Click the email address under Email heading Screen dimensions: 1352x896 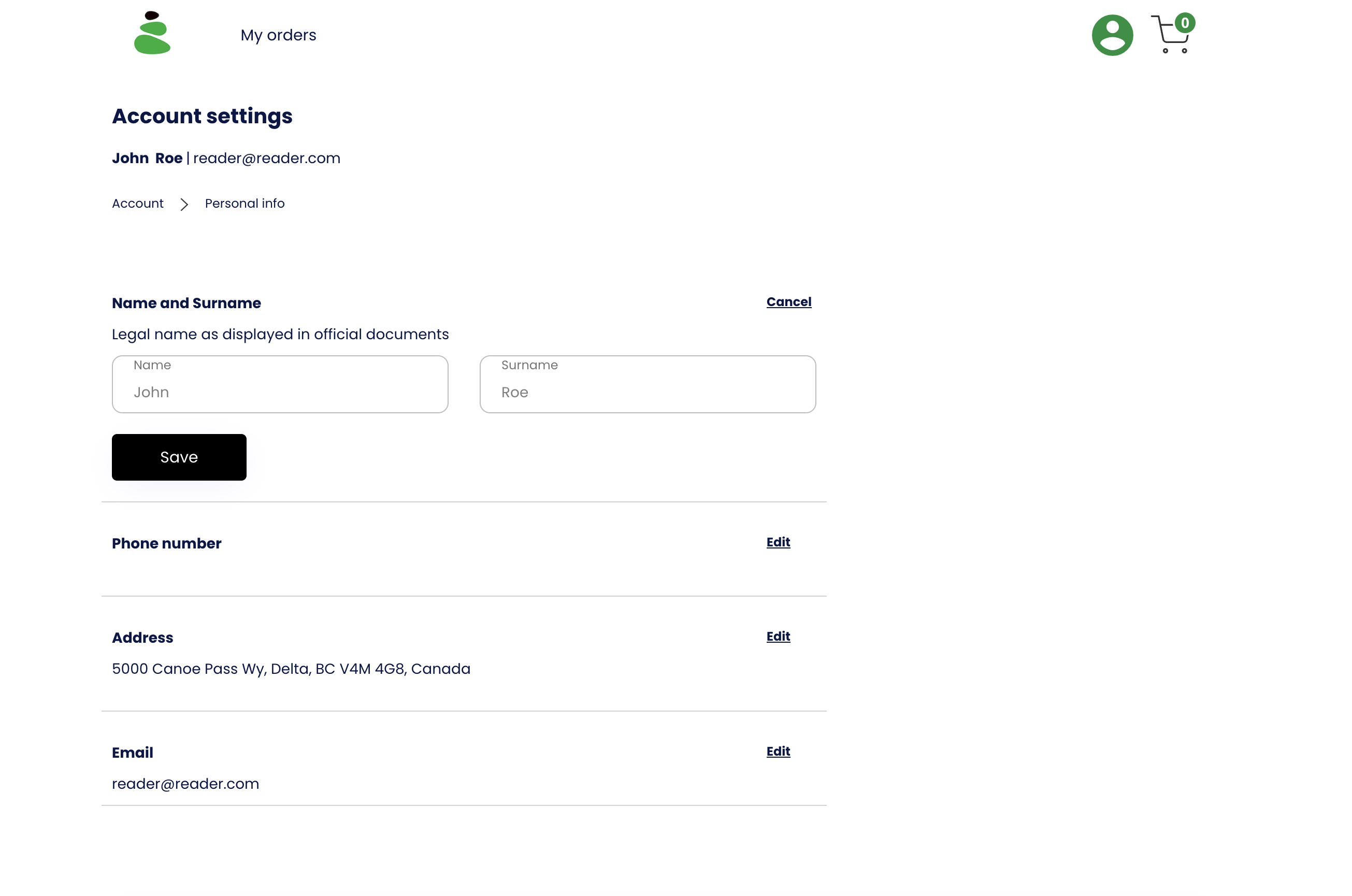pos(185,784)
